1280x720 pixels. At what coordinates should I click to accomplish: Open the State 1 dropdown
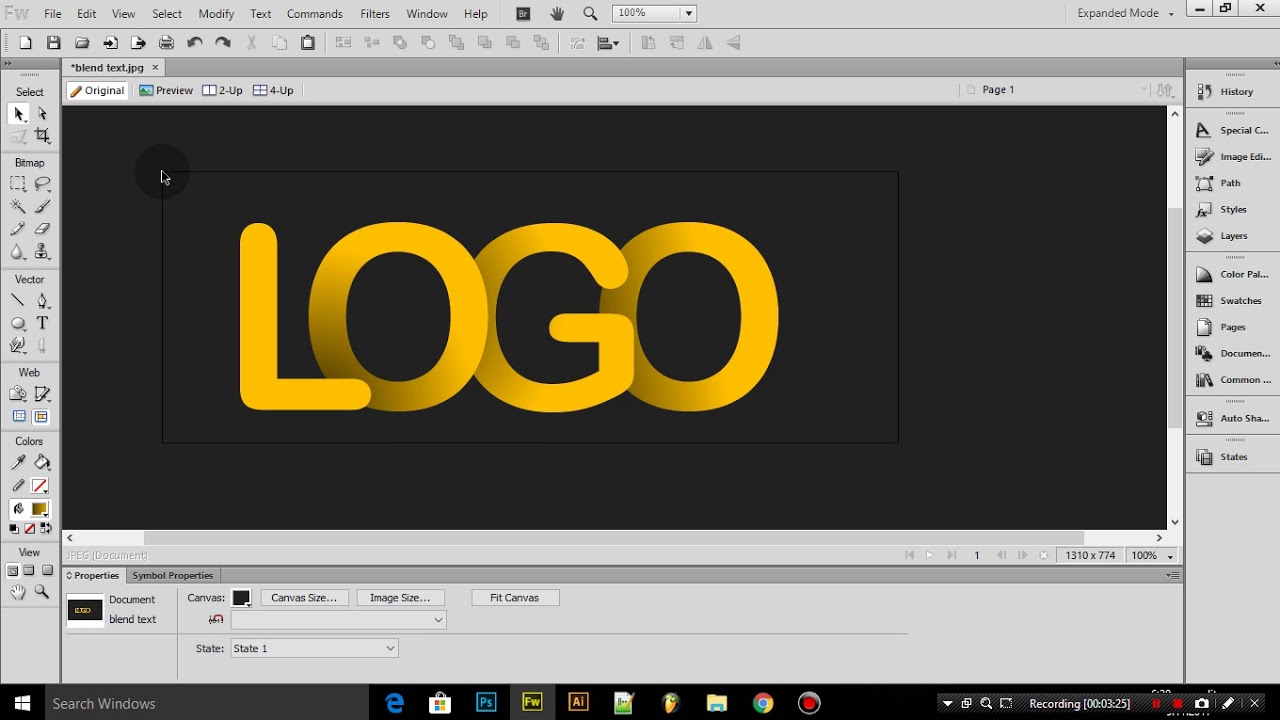click(x=314, y=649)
